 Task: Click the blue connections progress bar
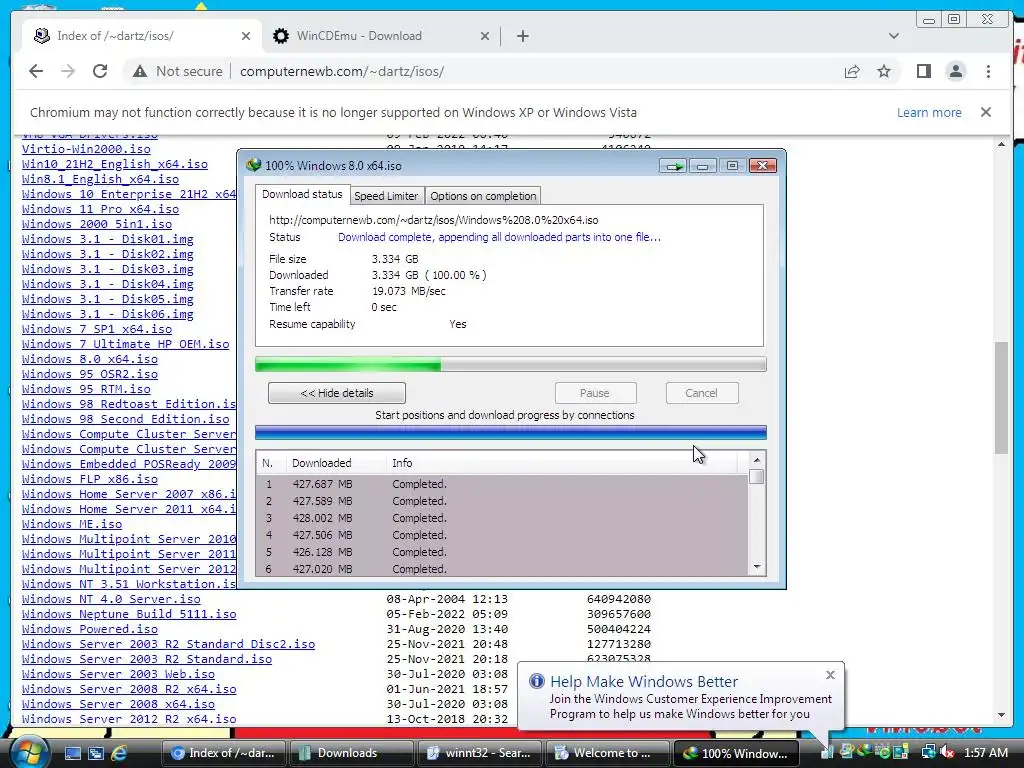[x=511, y=432]
